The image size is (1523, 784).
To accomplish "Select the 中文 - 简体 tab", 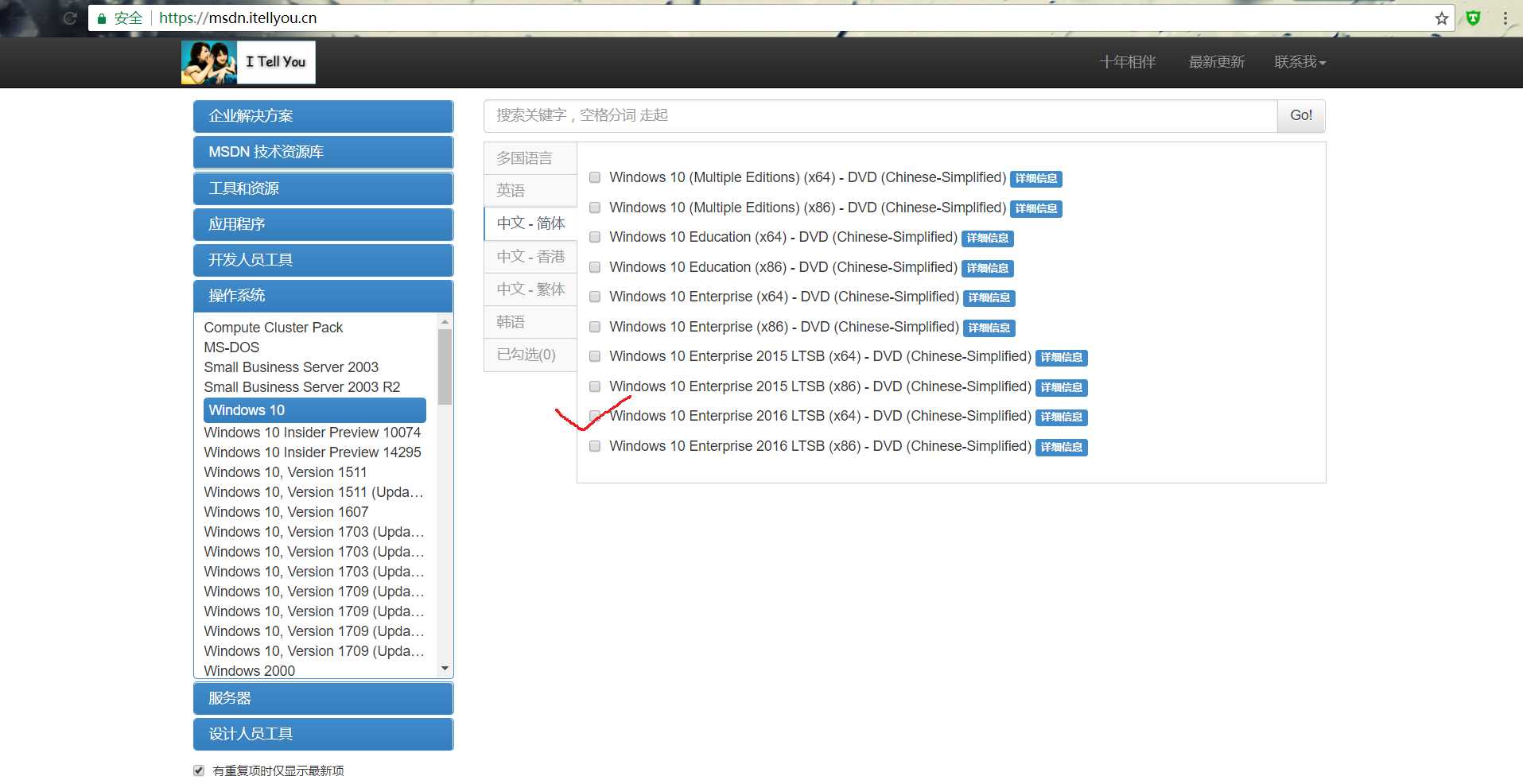I will pyautogui.click(x=530, y=223).
